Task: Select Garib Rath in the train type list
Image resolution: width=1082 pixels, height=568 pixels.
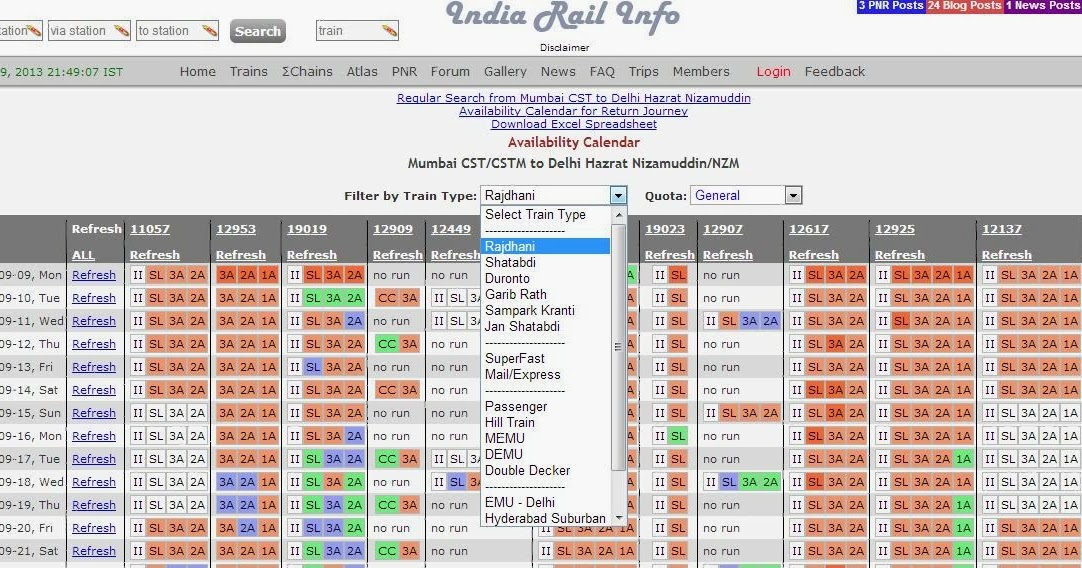Action: (545, 294)
